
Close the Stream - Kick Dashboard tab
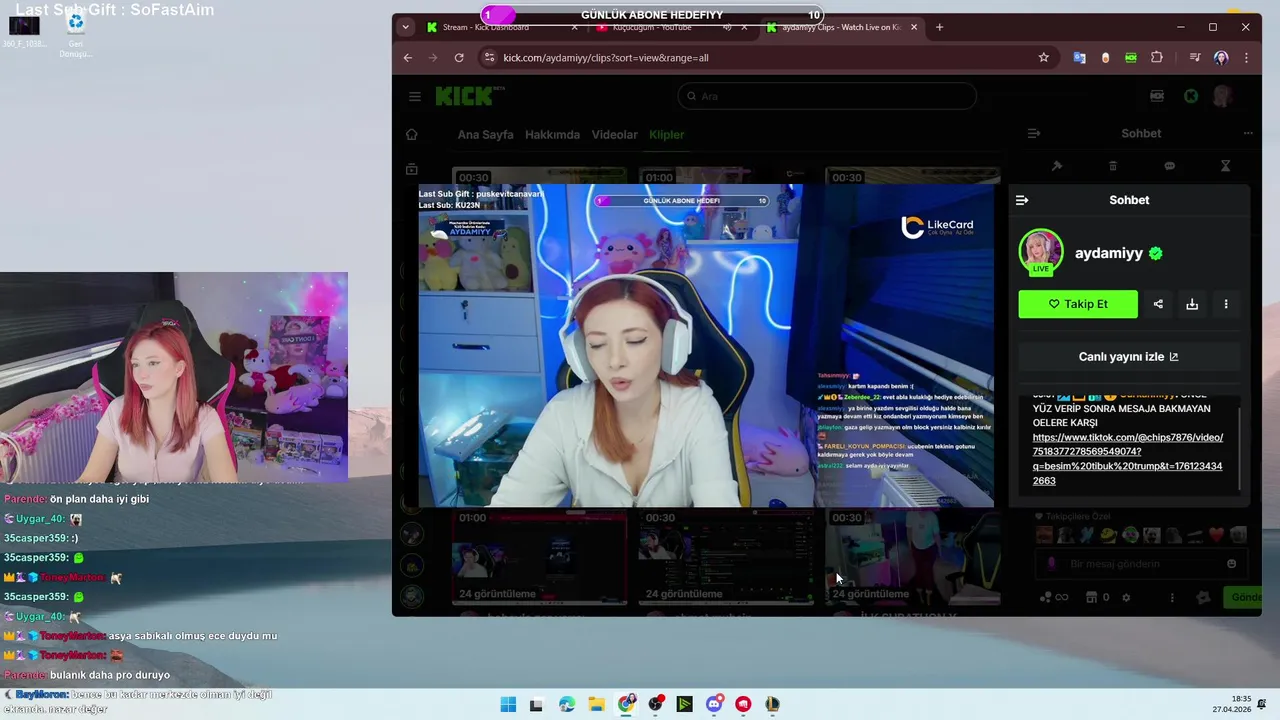[574, 27]
